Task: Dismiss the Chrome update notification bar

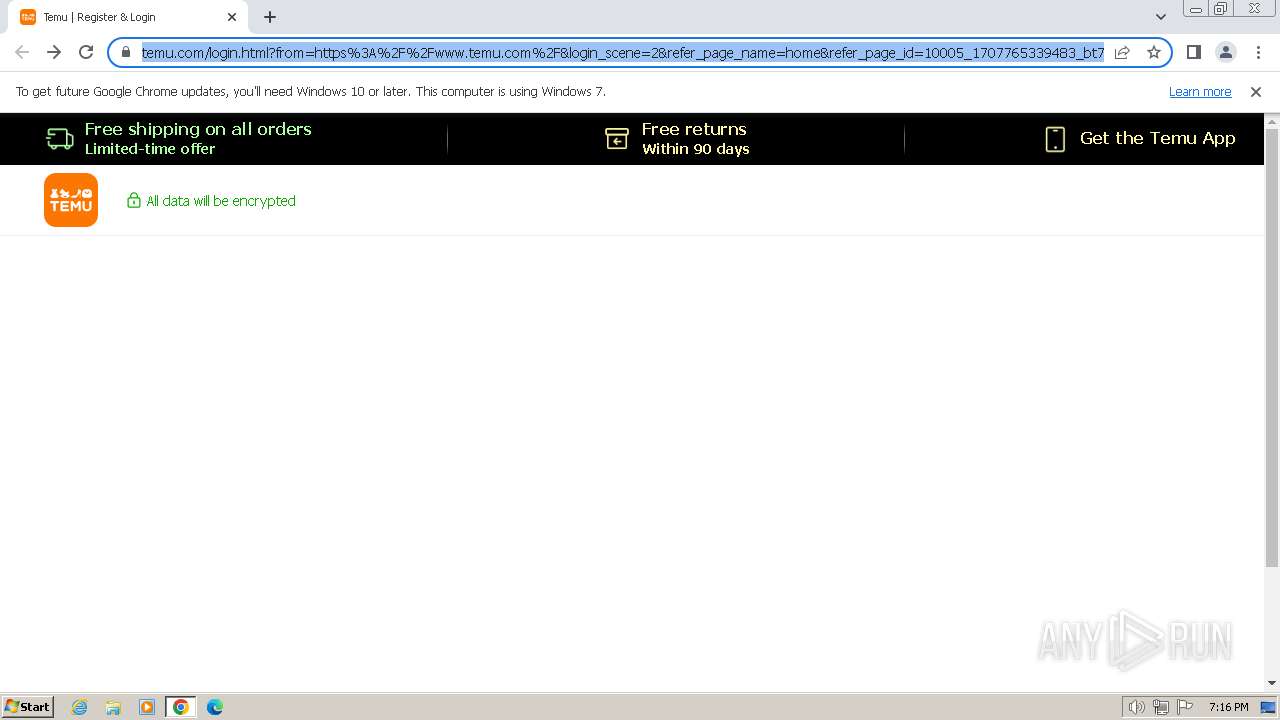Action: coord(1256,92)
